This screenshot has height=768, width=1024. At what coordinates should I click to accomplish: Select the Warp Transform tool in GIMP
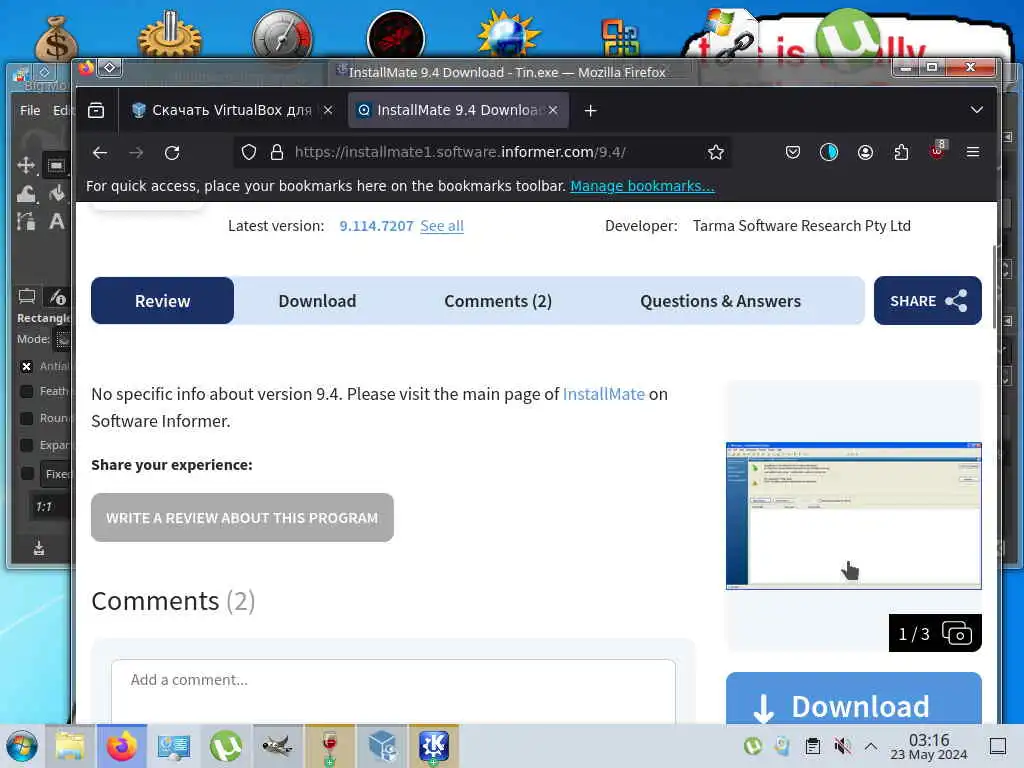26,193
